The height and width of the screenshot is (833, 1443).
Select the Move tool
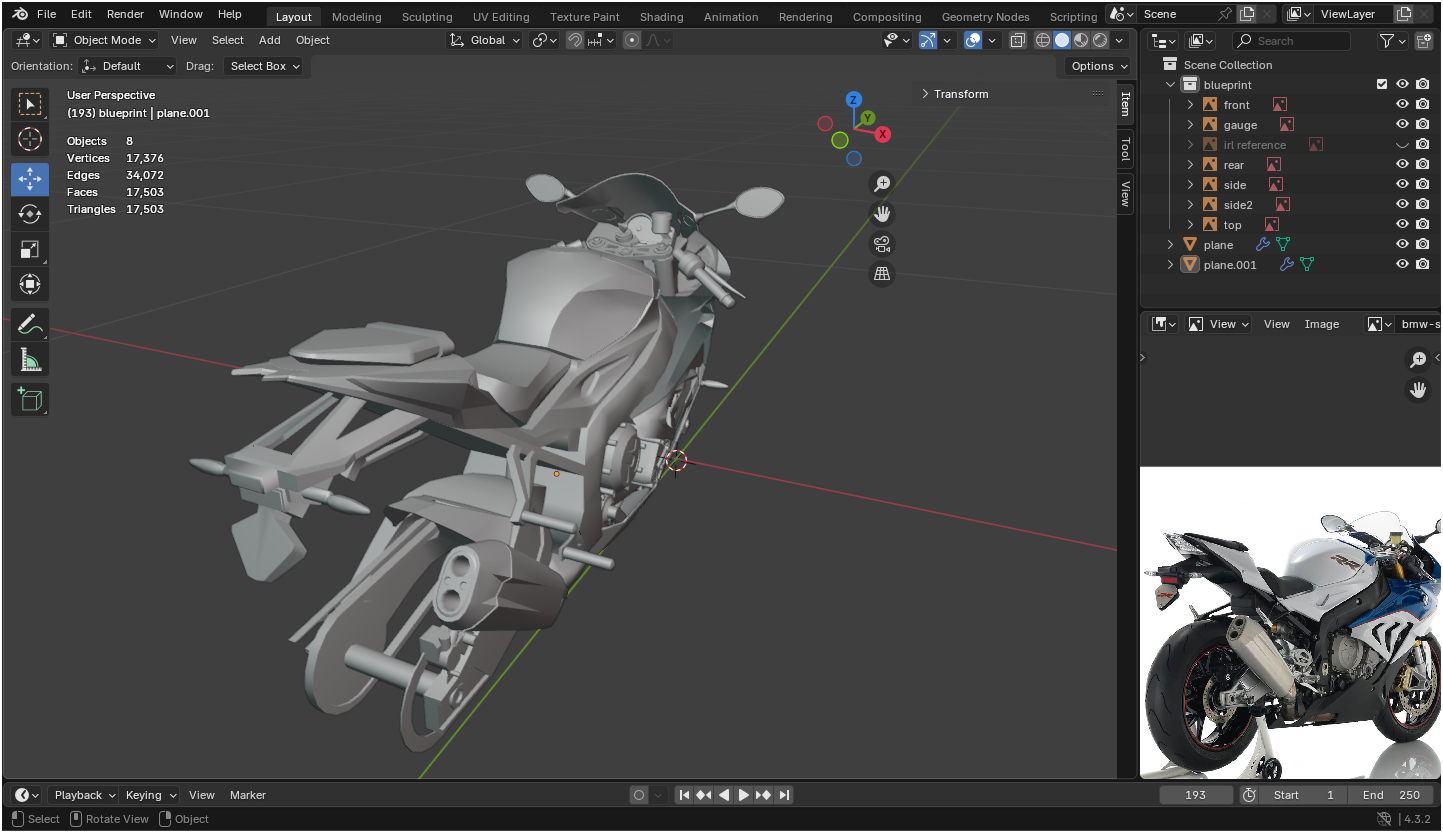click(x=30, y=179)
